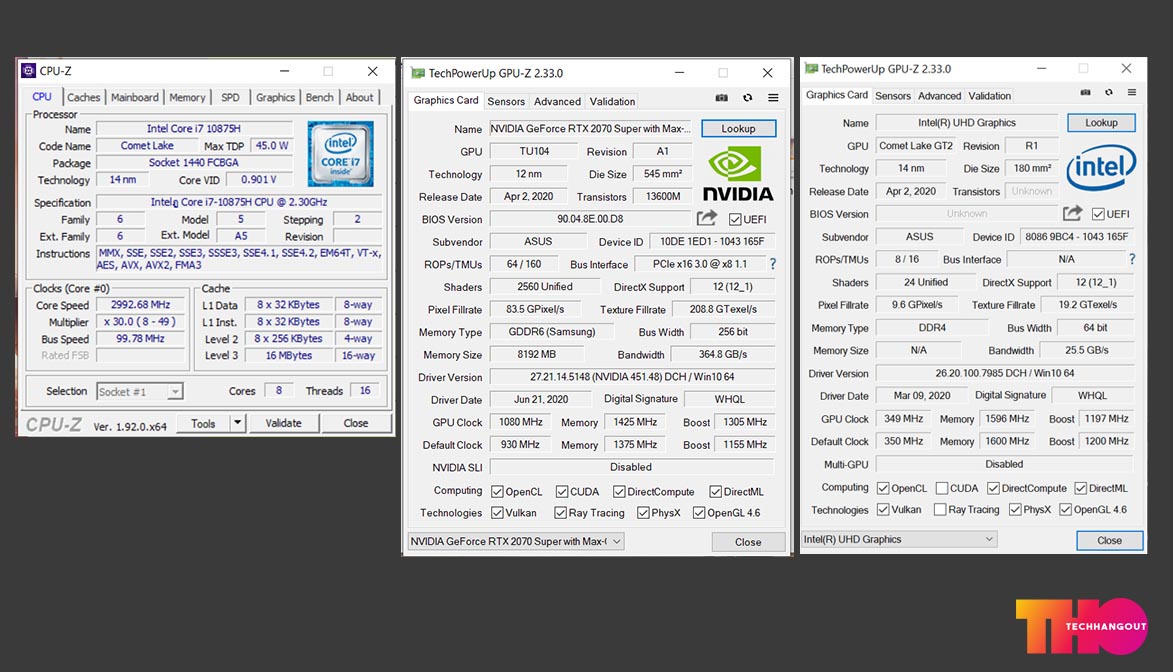Click the Tools button in CPU-Z
1173x672 pixels.
[x=203, y=423]
